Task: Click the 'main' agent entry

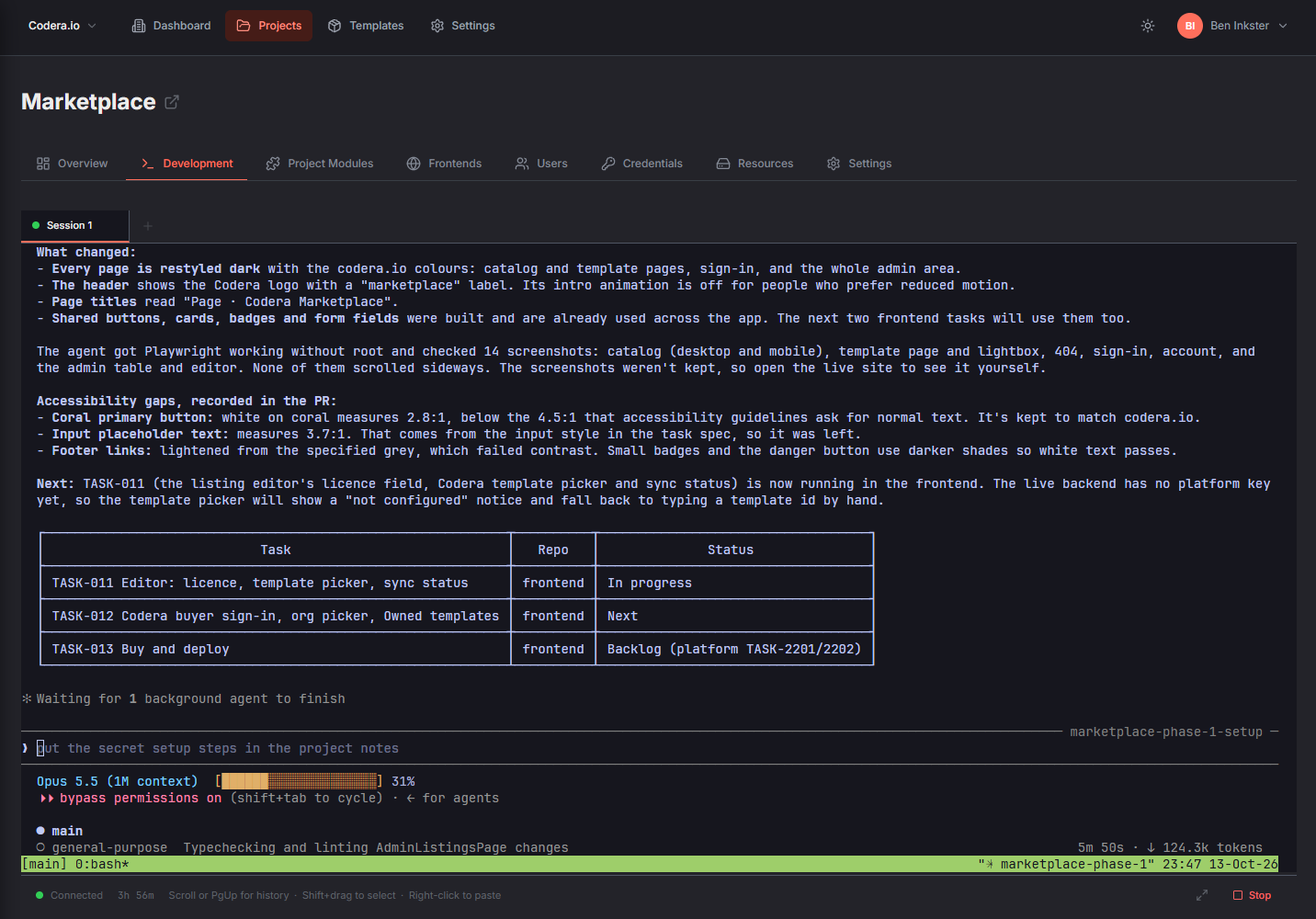Action: tap(60, 831)
